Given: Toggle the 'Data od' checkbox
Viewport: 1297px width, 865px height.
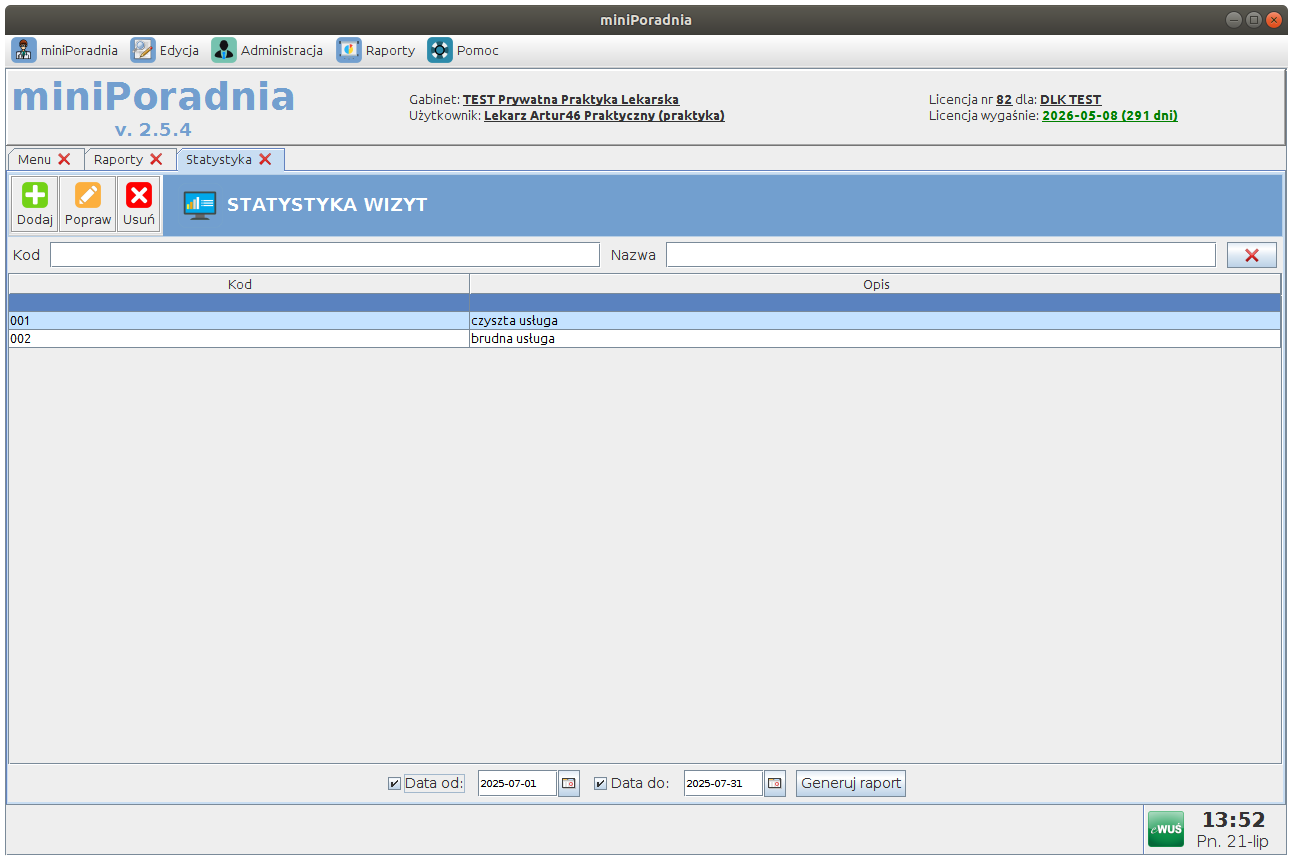Looking at the screenshot, I should [x=394, y=784].
